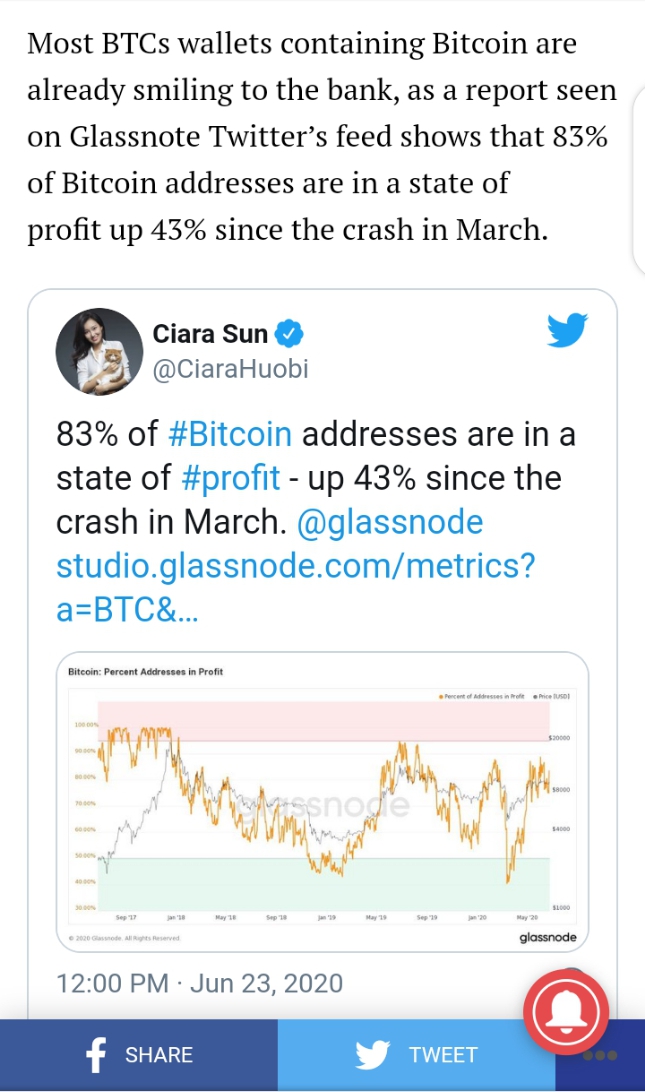Viewport: 645px width, 1092px height.
Task: Follow the studio.glassnode.com metrics link
Action: pos(295,566)
